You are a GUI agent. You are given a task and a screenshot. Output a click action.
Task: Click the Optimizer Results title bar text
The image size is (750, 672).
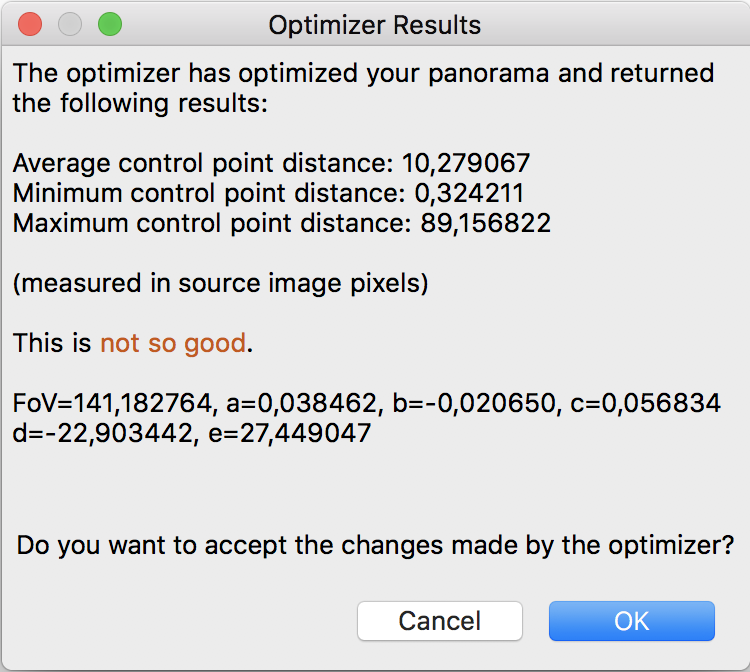click(374, 25)
